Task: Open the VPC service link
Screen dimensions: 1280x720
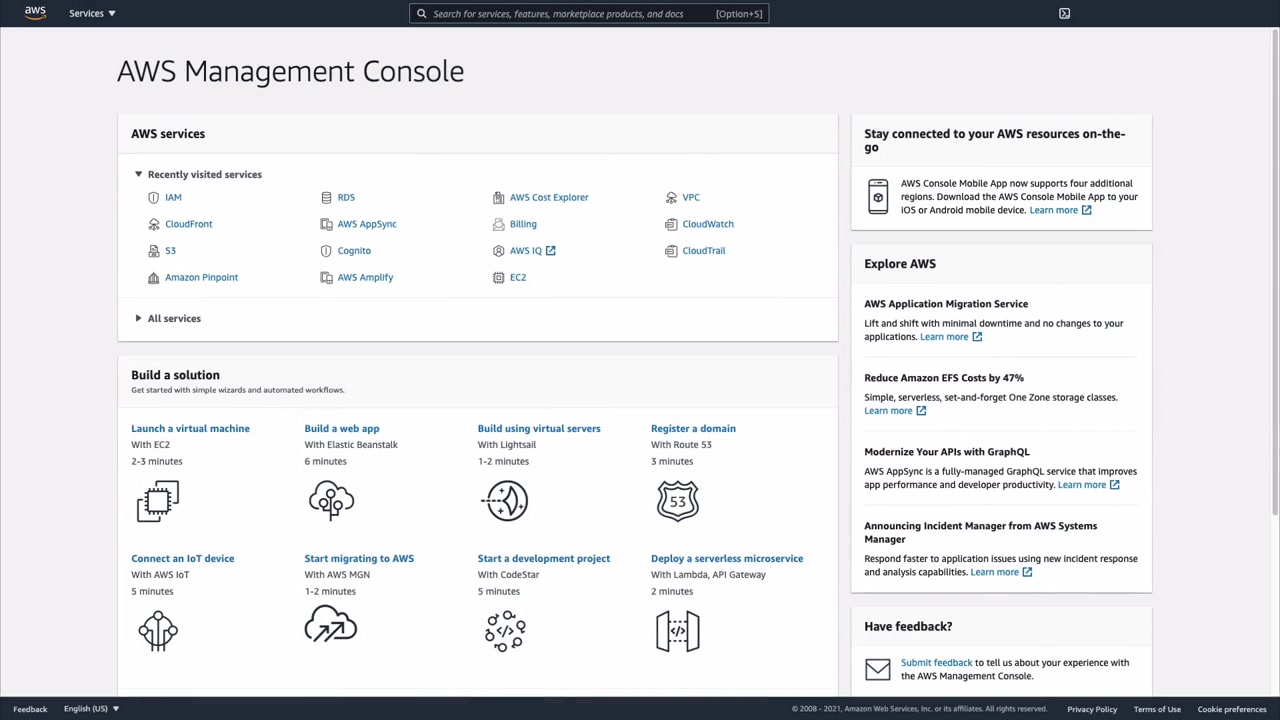Action: point(691,198)
